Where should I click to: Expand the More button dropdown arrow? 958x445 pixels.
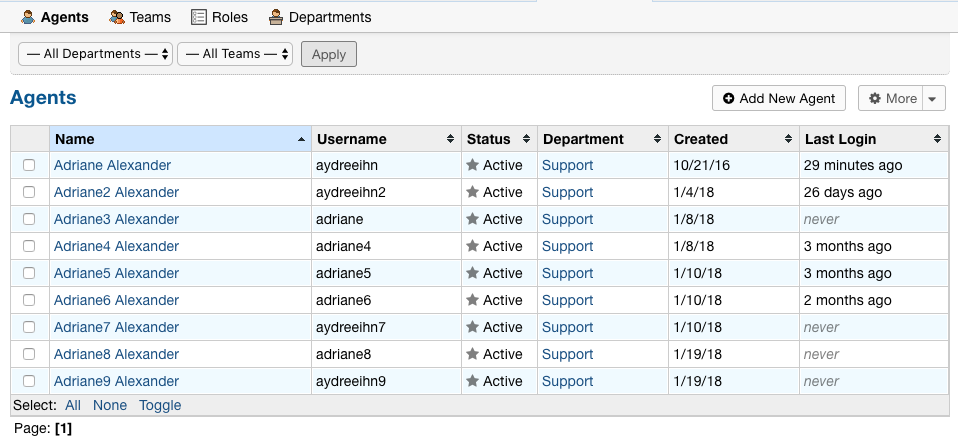point(932,98)
